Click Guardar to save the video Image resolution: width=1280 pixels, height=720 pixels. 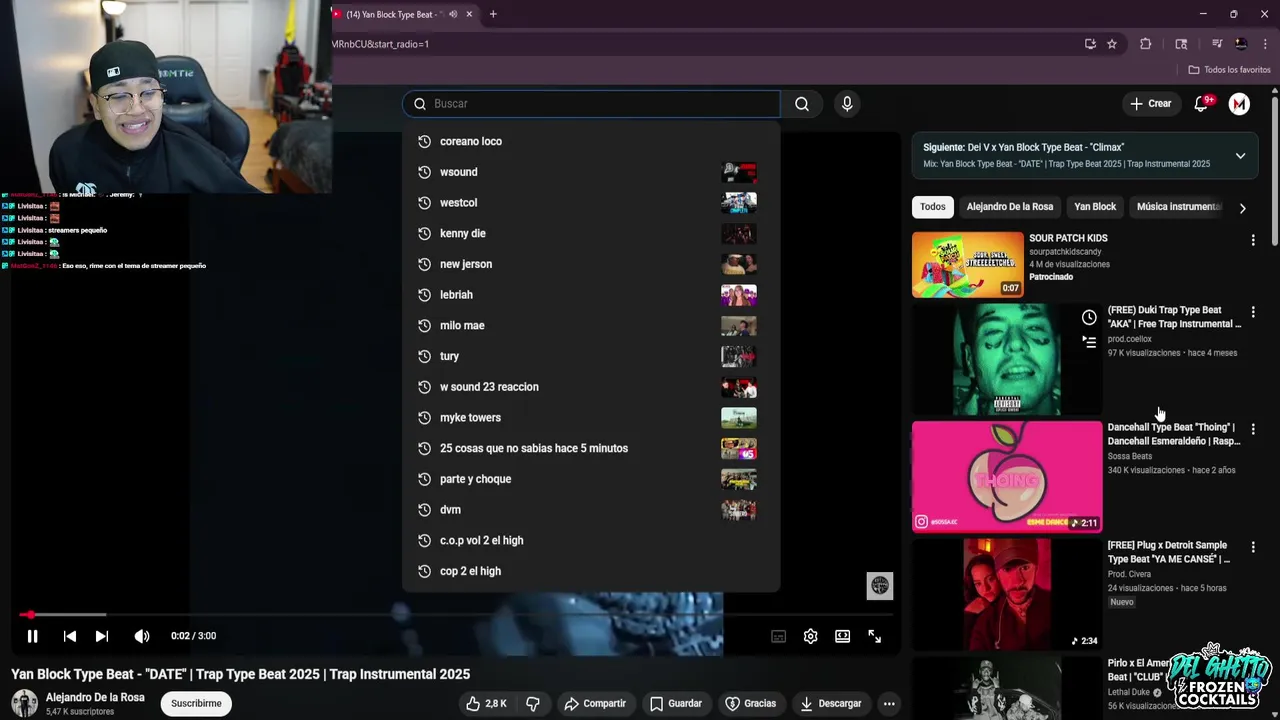coord(676,704)
